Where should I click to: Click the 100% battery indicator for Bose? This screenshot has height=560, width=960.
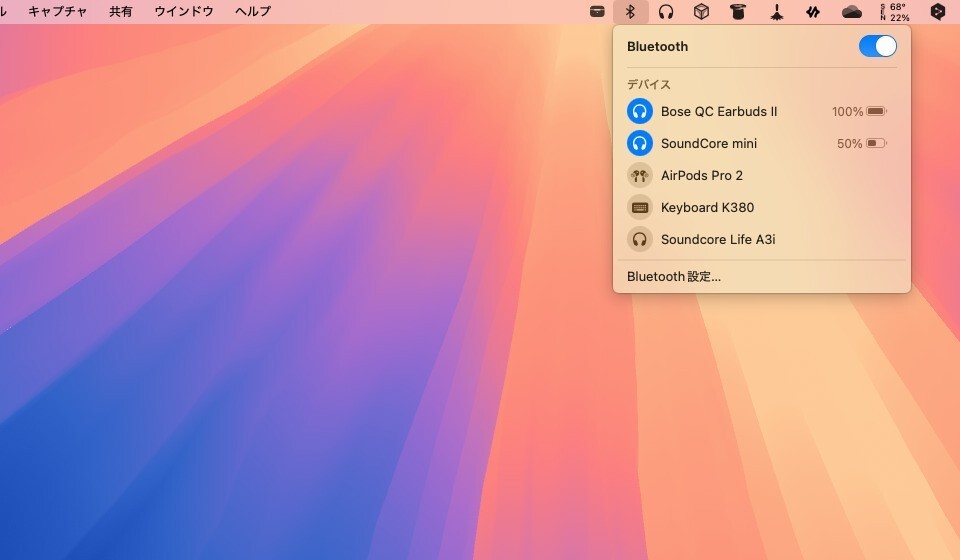tap(860, 111)
